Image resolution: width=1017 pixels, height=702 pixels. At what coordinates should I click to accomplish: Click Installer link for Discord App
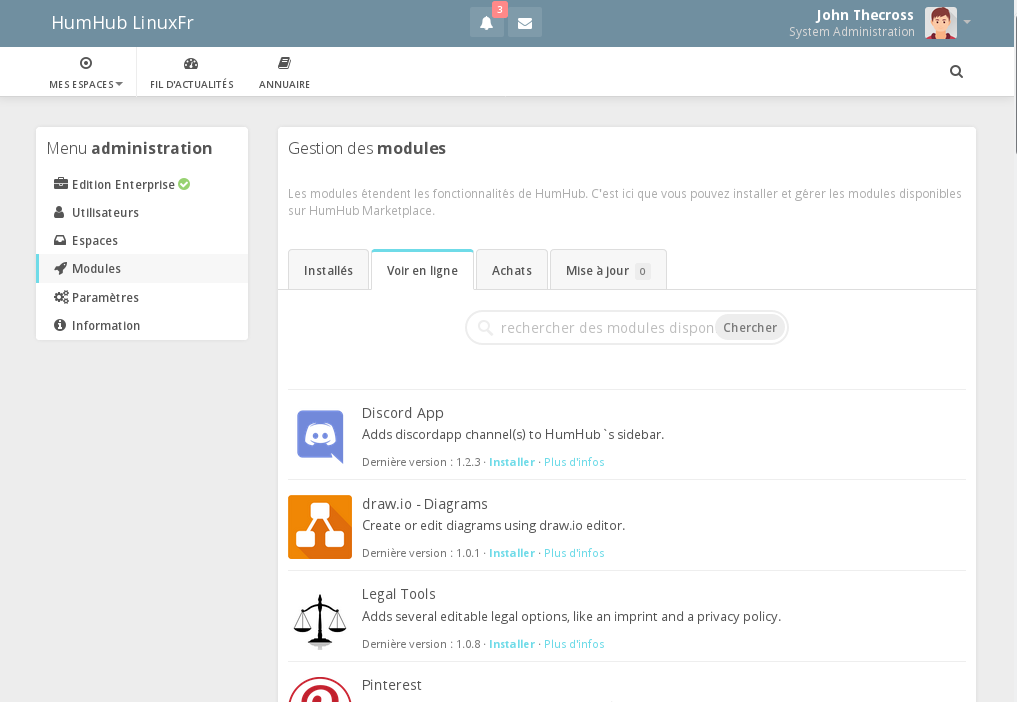[x=512, y=462]
